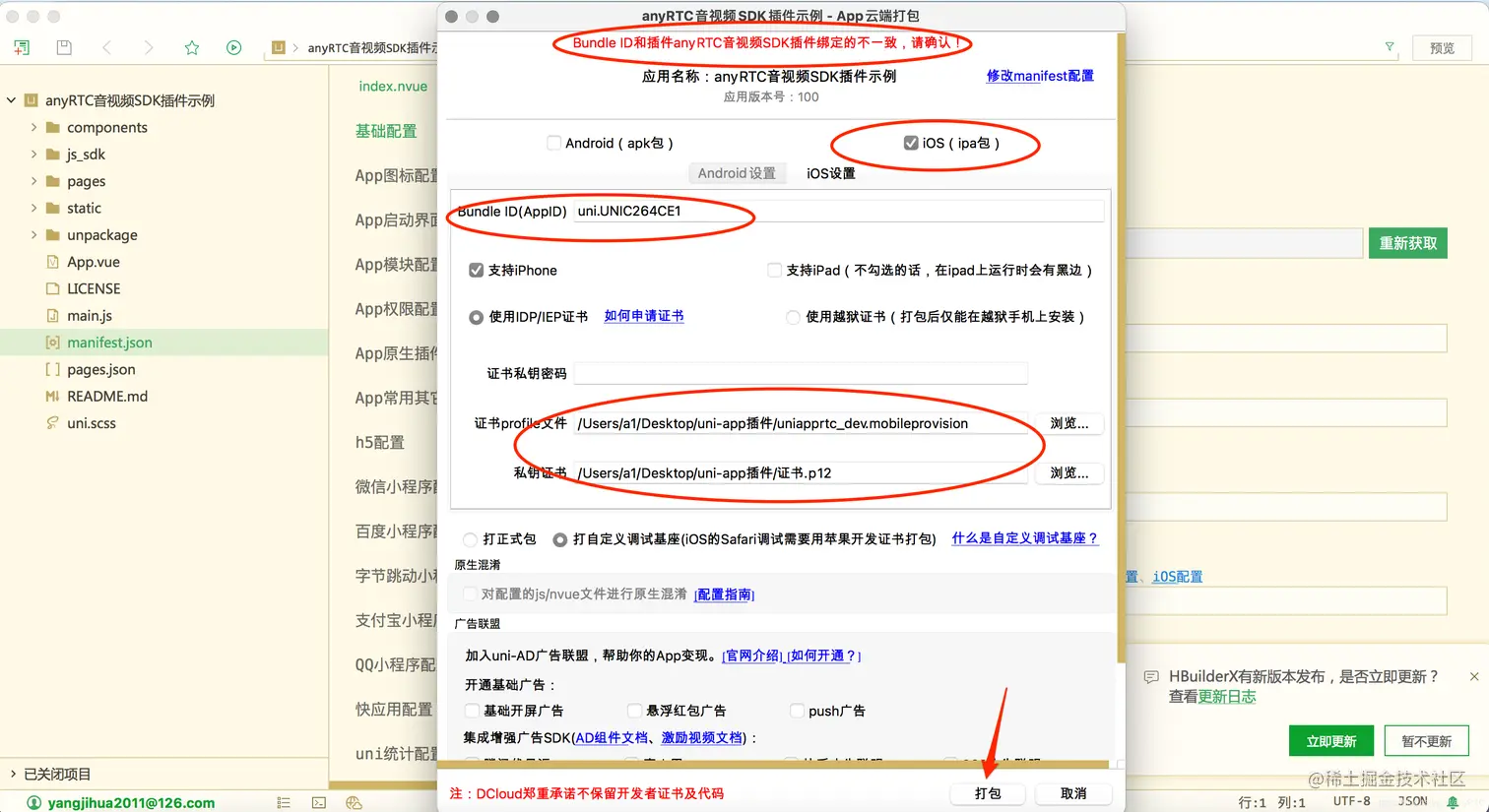Screen dimensions: 1489x812
Task: Dismiss the HBuilderX update notification with X
Action: (1474, 676)
